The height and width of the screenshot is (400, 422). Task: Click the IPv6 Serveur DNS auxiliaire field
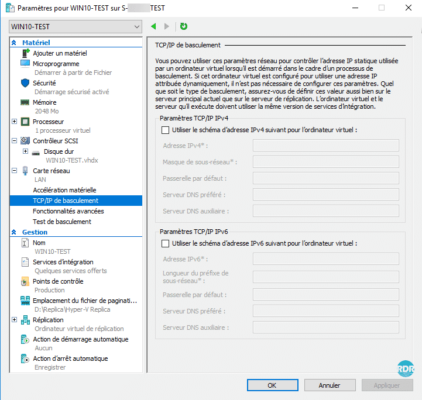click(326, 327)
